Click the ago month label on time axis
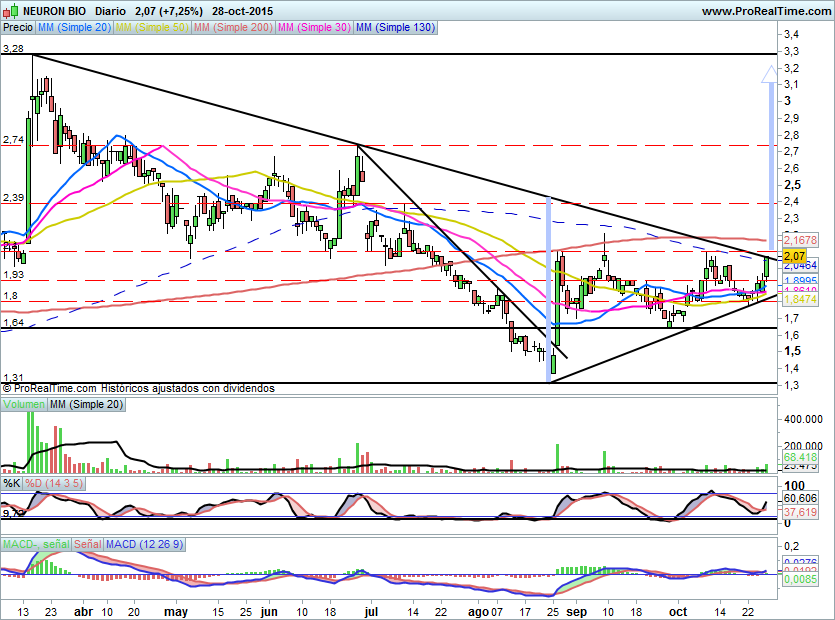 pos(478,612)
